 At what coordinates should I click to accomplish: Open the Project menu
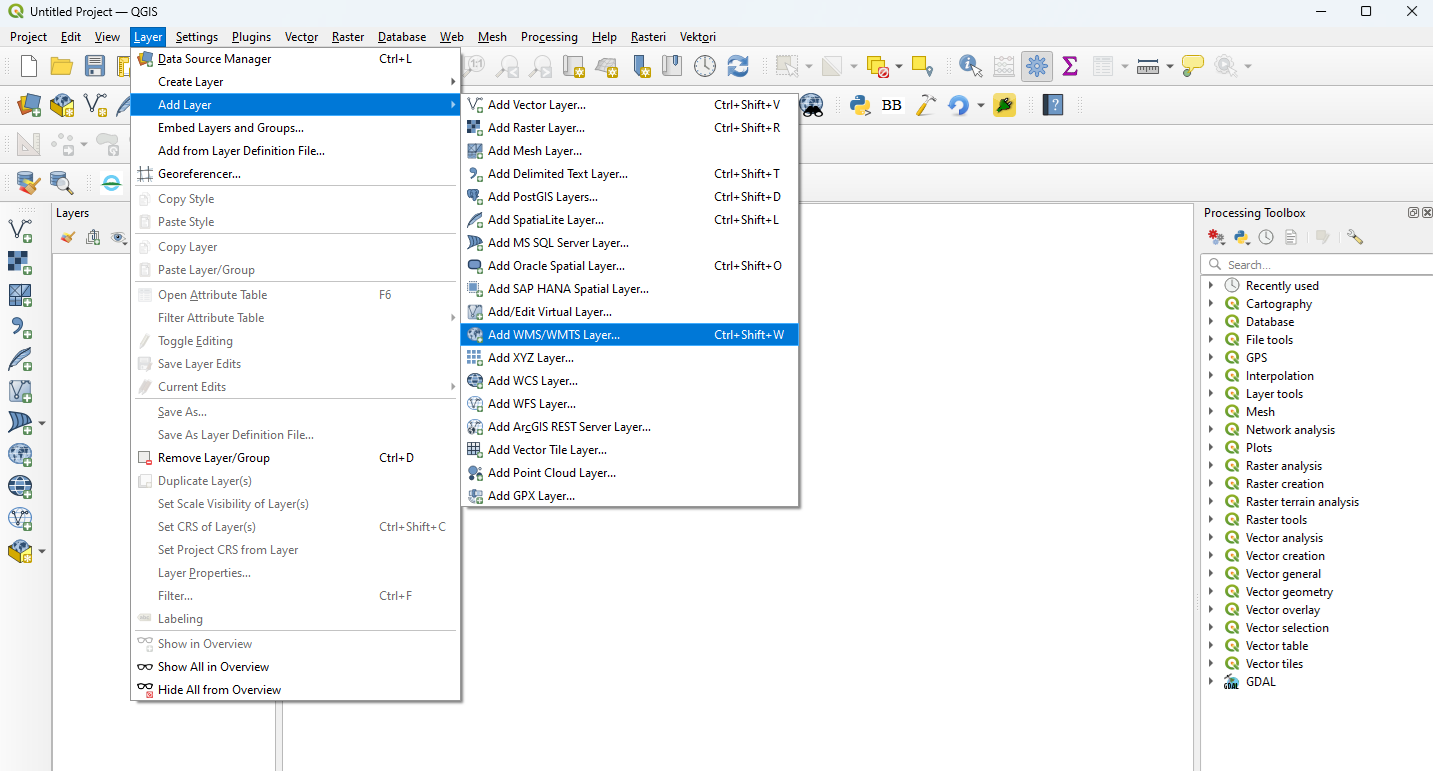point(28,37)
